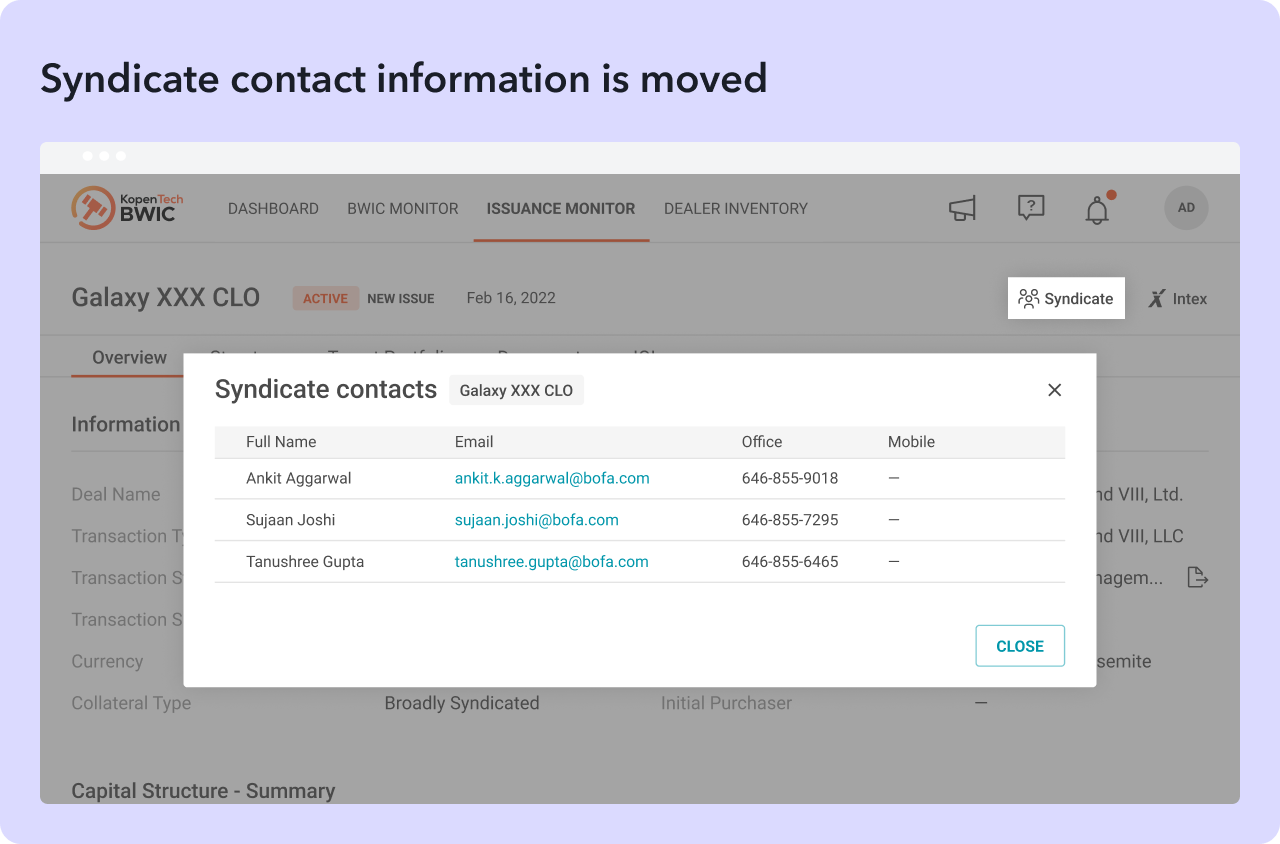Image resolution: width=1280 pixels, height=844 pixels.
Task: Open the AD user avatar menu
Action: click(x=1186, y=208)
